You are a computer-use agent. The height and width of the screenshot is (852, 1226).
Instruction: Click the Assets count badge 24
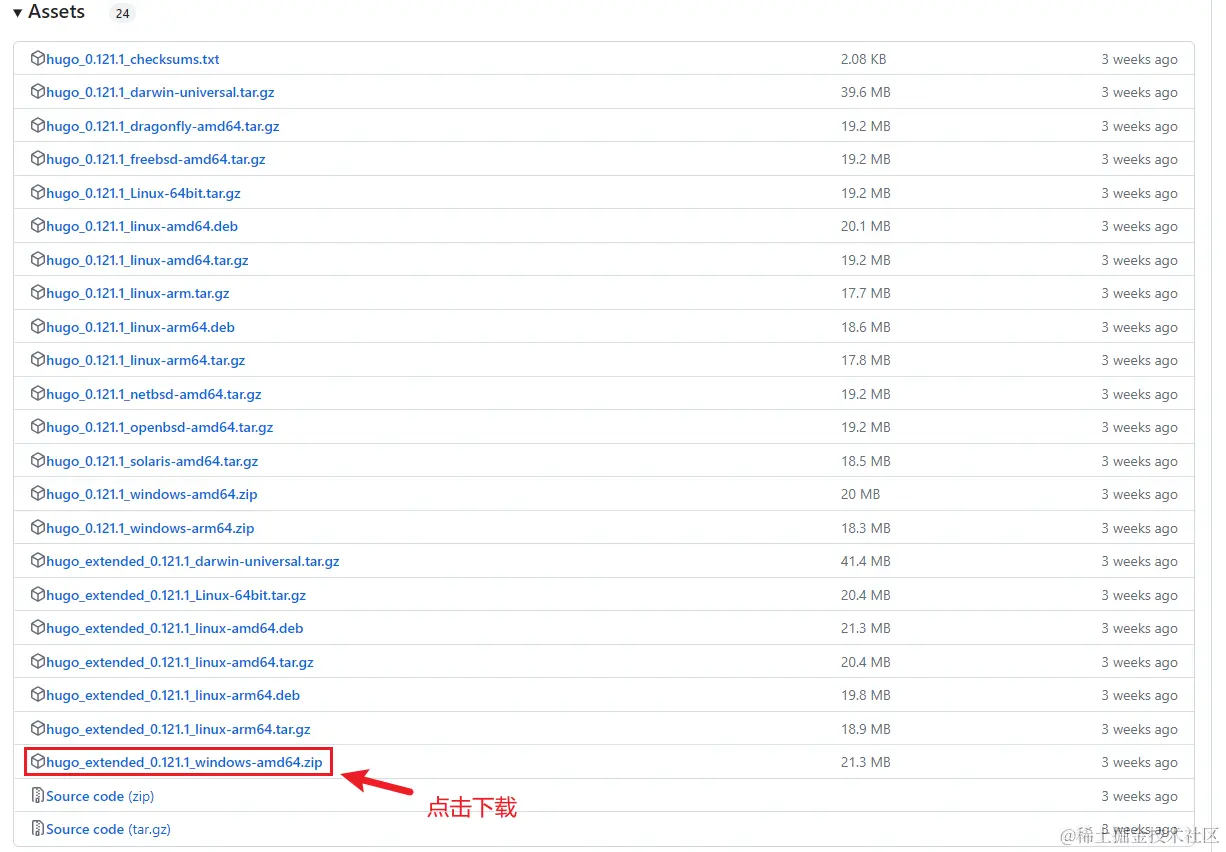(122, 14)
